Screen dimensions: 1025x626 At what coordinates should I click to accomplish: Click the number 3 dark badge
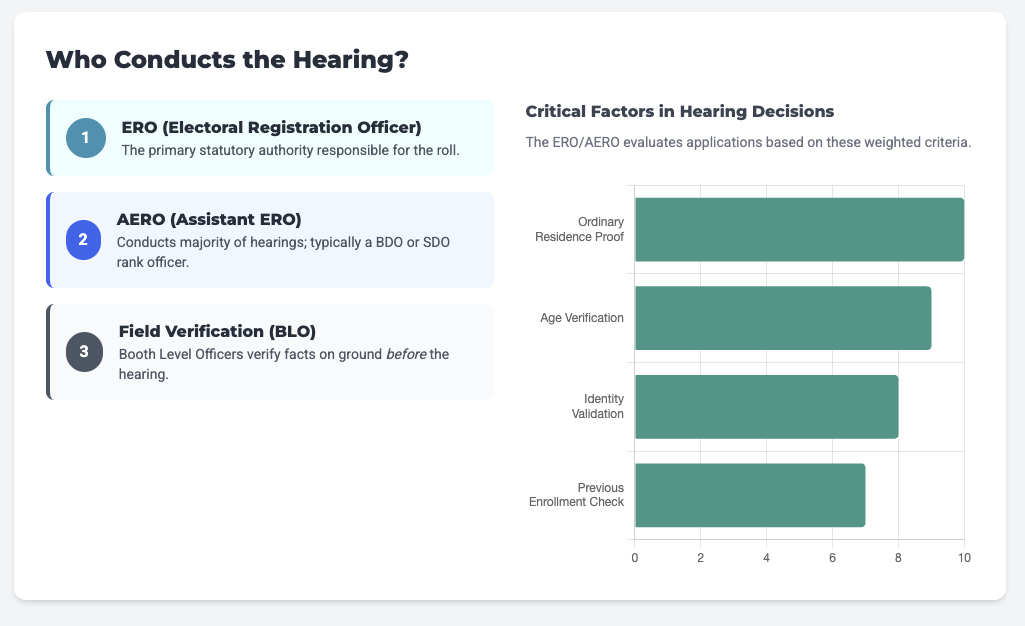(84, 351)
